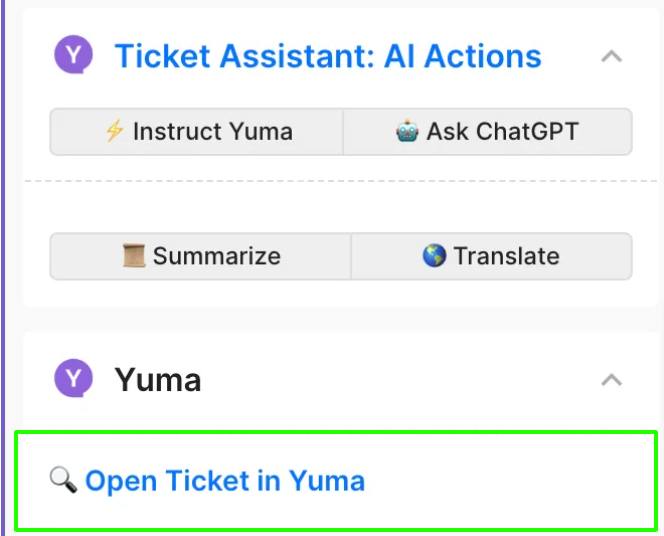Collapse the Yuma section with its chevron
This screenshot has height=536, width=664.
click(611, 380)
